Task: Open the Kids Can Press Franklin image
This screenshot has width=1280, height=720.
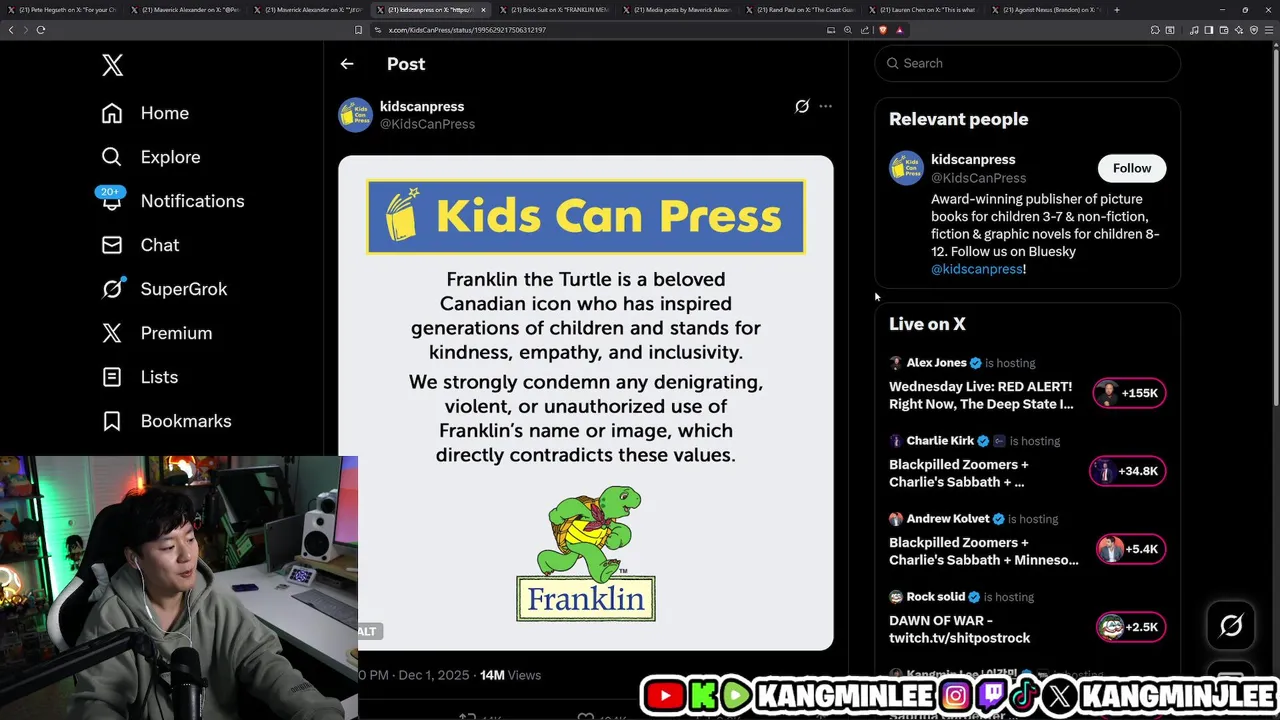Action: click(x=586, y=403)
